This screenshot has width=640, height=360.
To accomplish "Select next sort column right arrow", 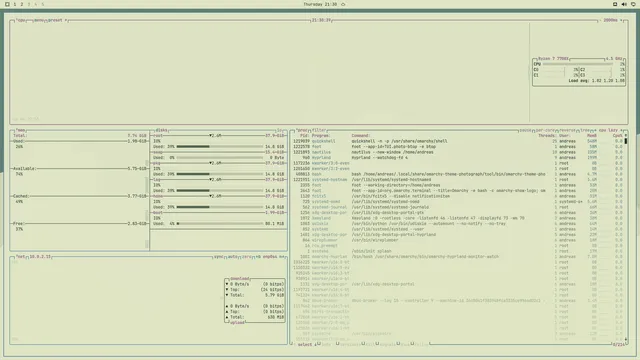I will point(622,130).
